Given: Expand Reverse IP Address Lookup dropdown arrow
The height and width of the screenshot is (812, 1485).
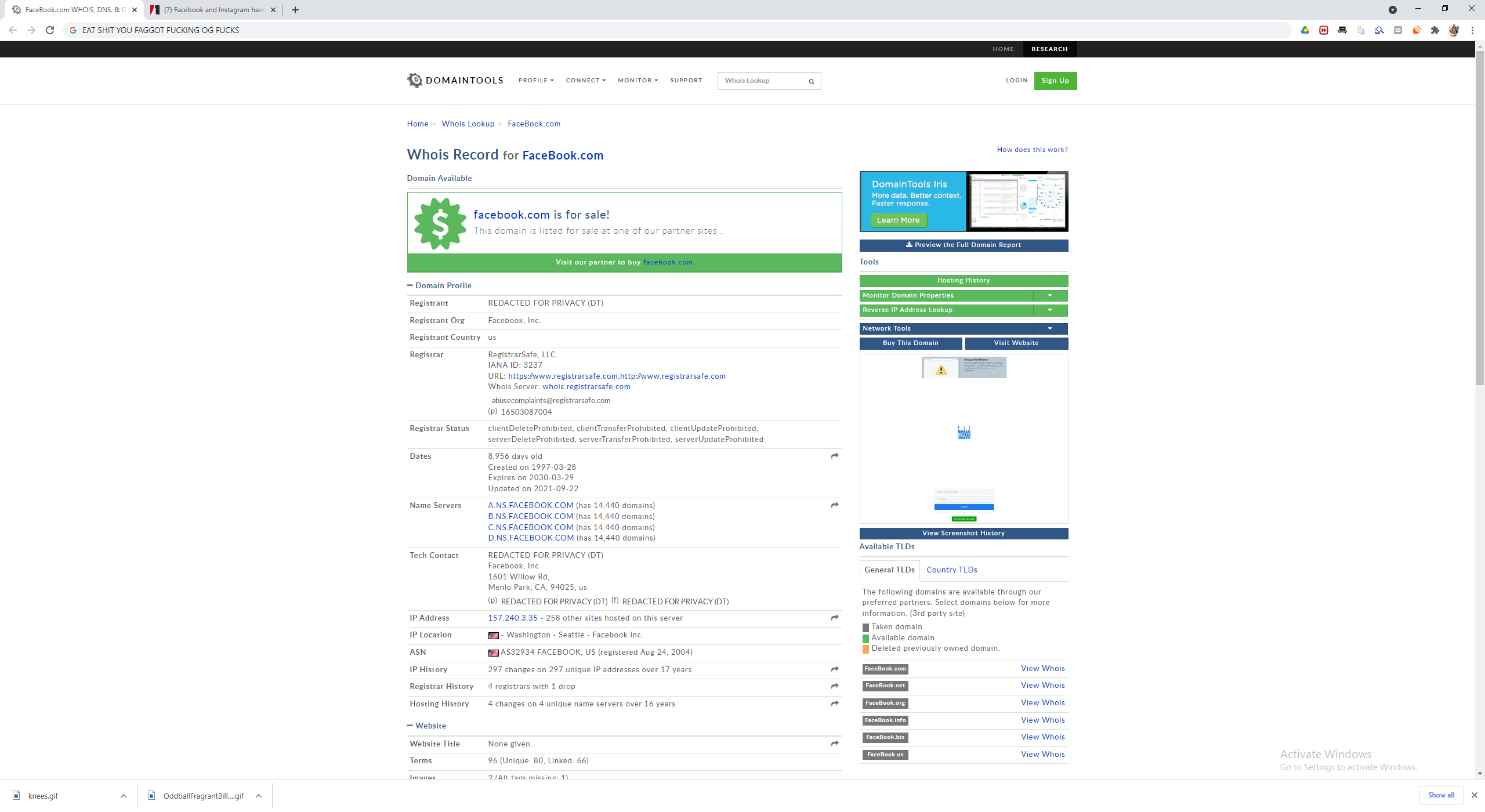Looking at the screenshot, I should [x=1050, y=310].
